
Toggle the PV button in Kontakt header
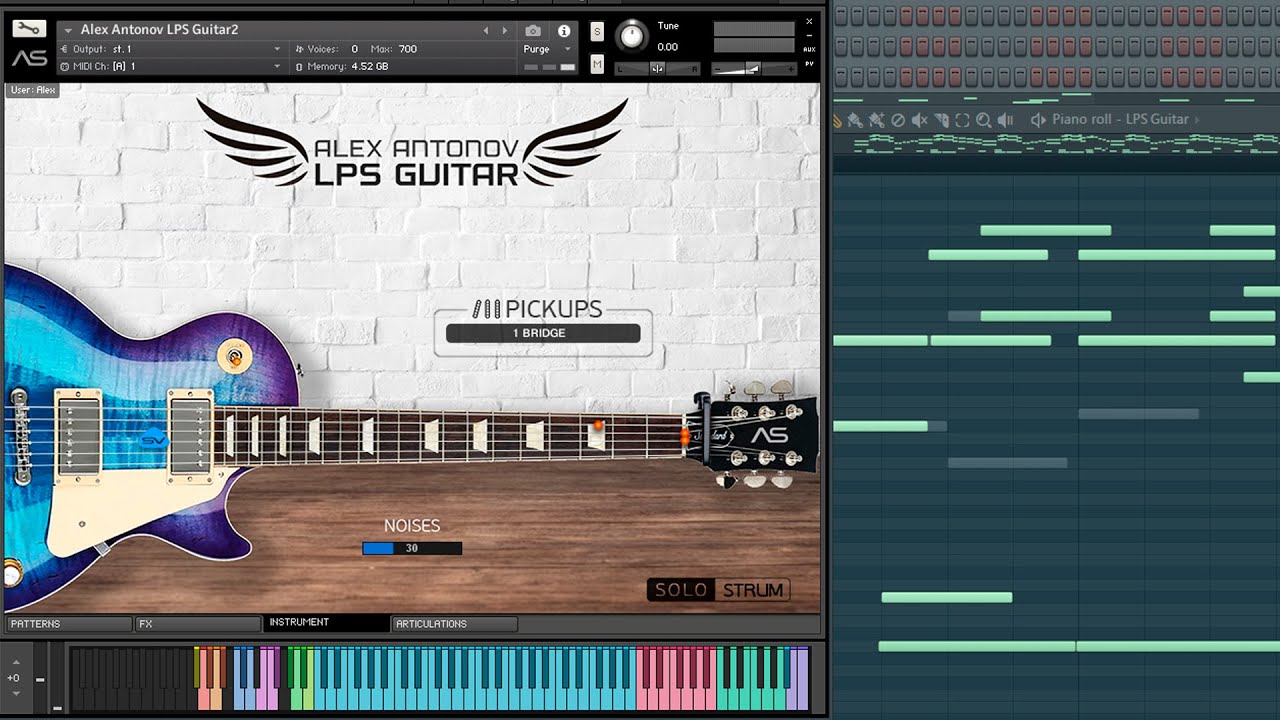(x=809, y=63)
